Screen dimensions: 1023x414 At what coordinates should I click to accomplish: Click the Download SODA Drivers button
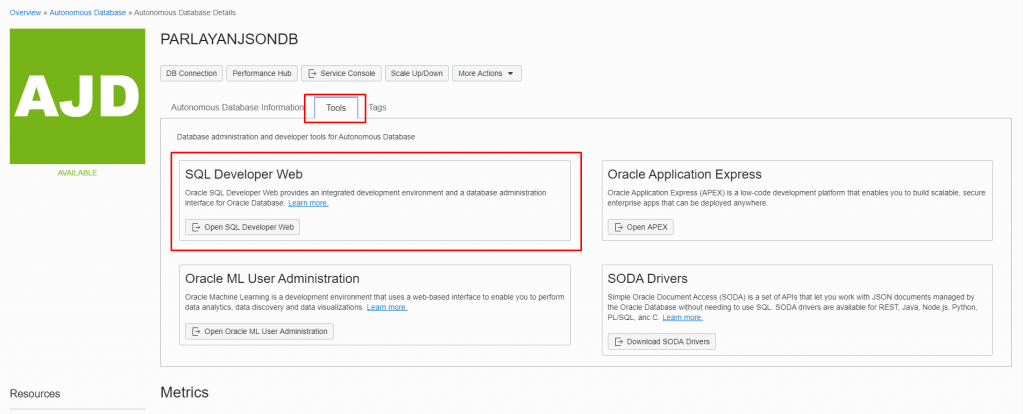(662, 342)
